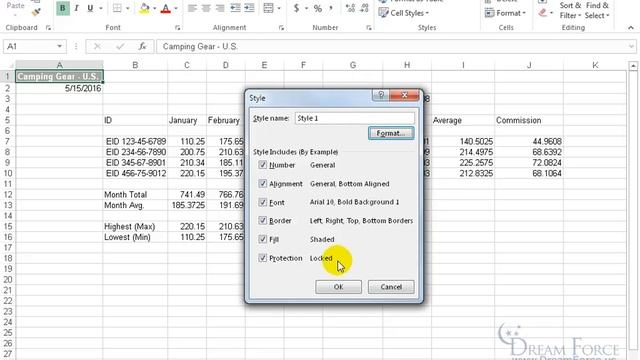Open Sort & Filter menu
Image resolution: width=640 pixels, height=360 pixels.
pos(570,10)
